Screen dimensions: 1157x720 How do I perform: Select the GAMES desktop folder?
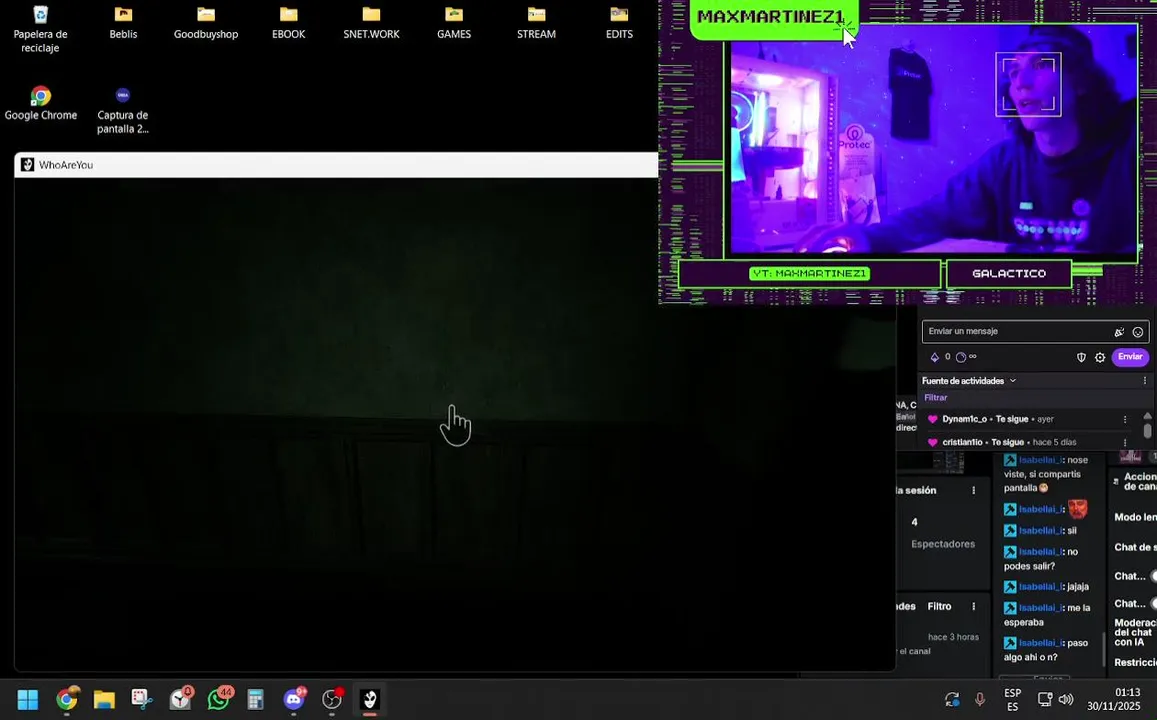454,22
